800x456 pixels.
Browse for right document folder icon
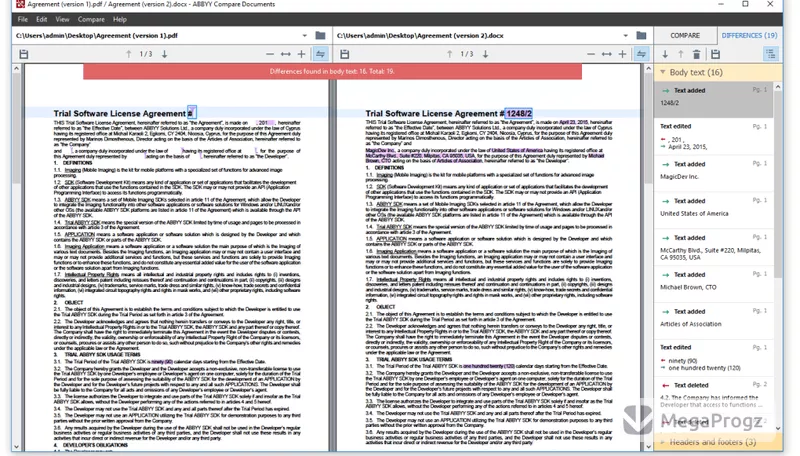(x=641, y=36)
